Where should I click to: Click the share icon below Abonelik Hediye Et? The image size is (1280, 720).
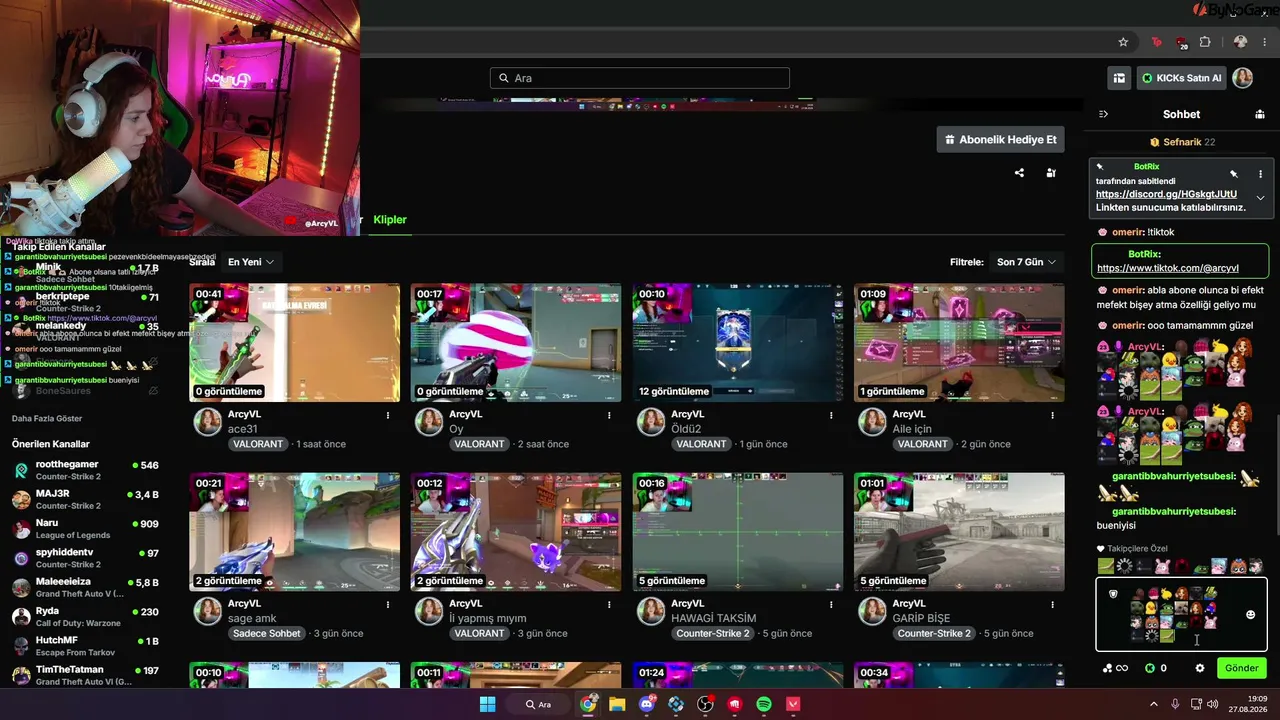coord(1019,173)
